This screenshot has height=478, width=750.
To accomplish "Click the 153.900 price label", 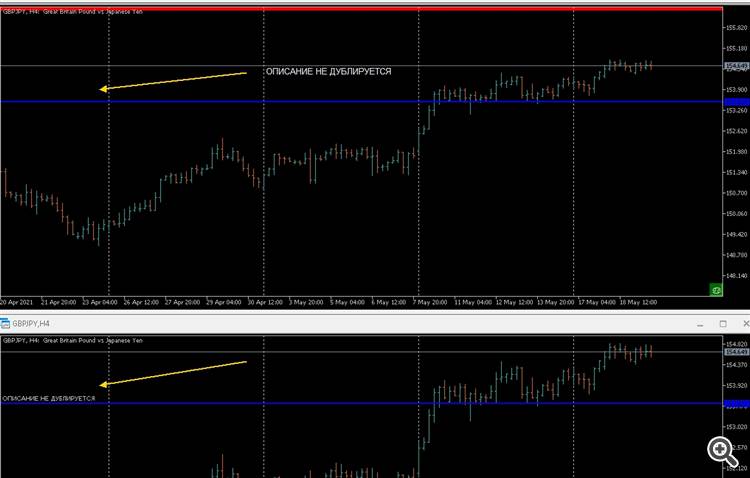I will tap(736, 89).
